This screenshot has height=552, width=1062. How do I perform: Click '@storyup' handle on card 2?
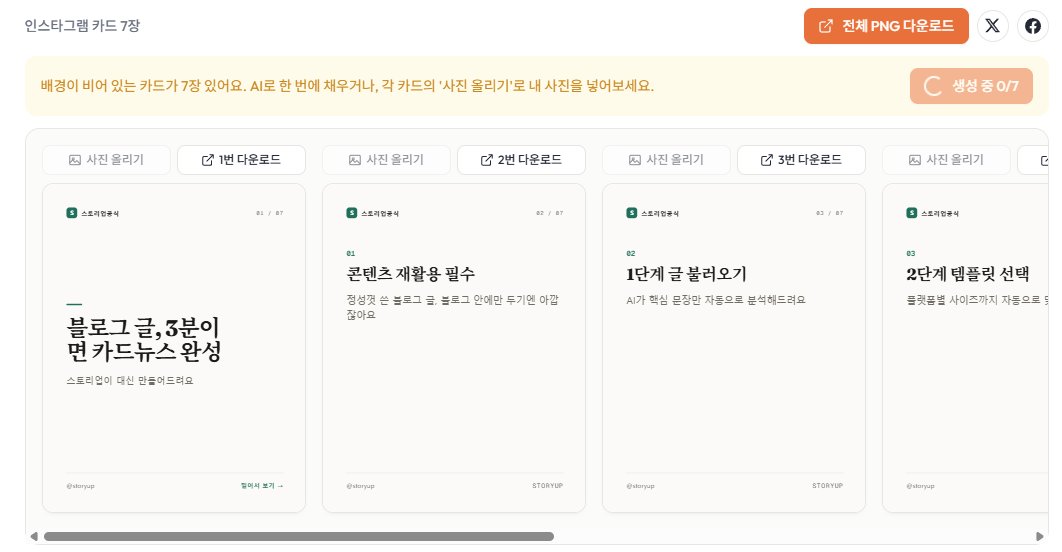click(360, 486)
